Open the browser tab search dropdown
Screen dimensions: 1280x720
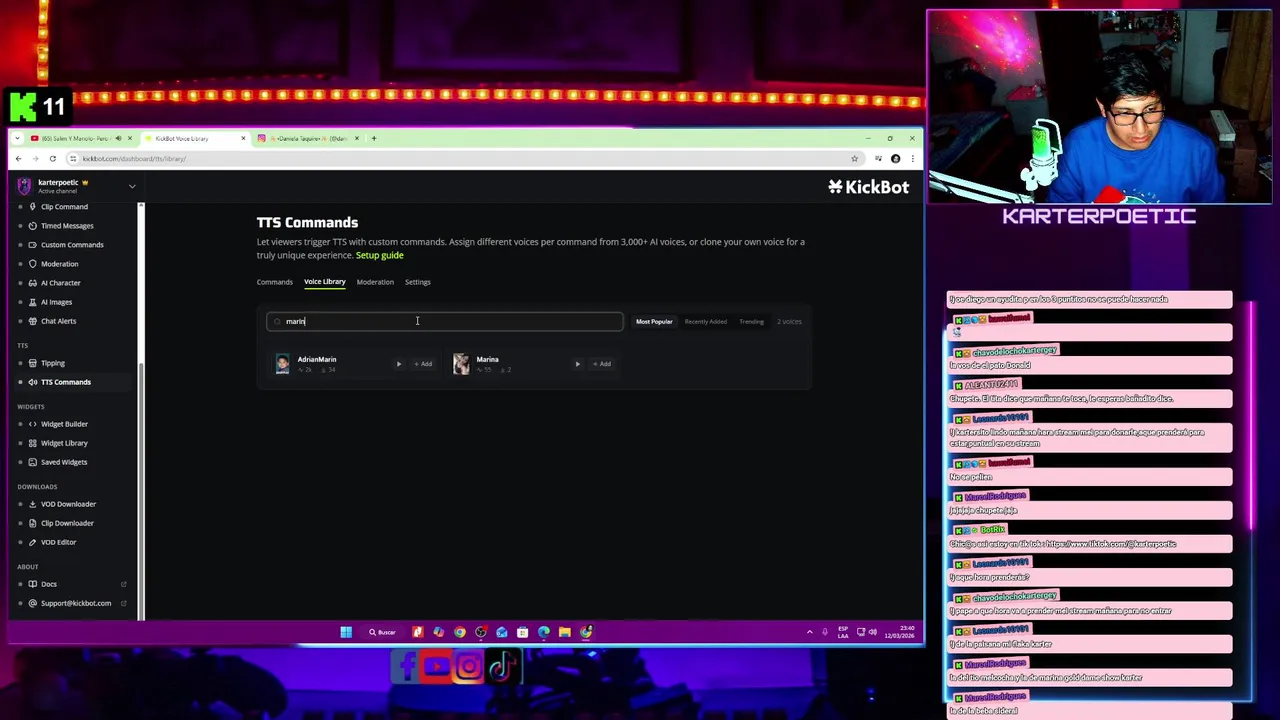(x=17, y=138)
